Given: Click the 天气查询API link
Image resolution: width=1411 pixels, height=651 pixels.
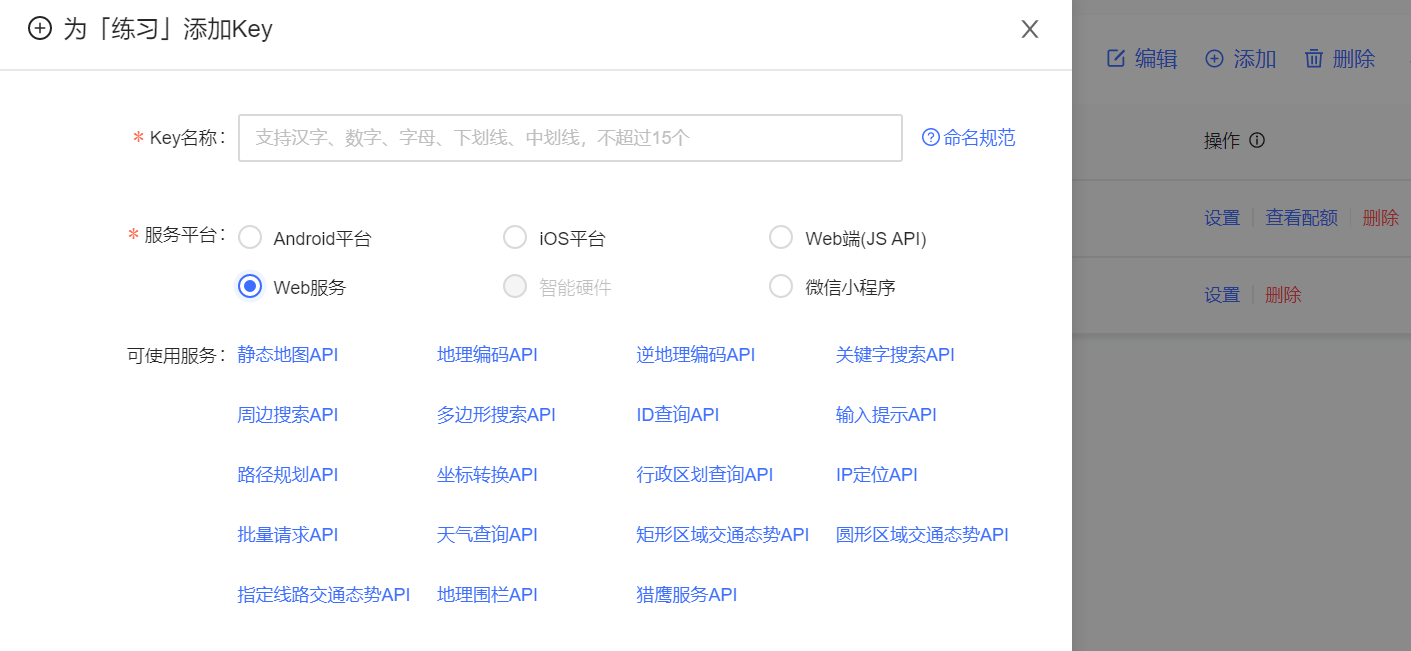Looking at the screenshot, I should 487,534.
